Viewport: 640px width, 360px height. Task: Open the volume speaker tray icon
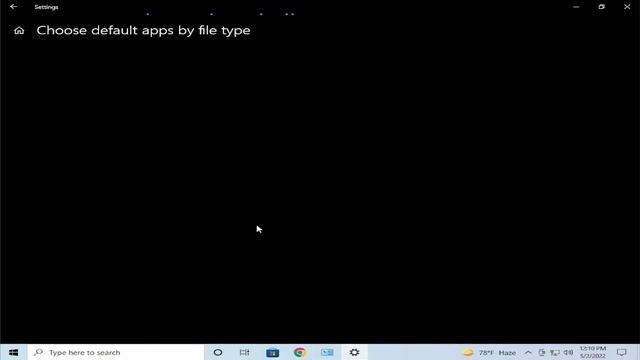coord(568,352)
